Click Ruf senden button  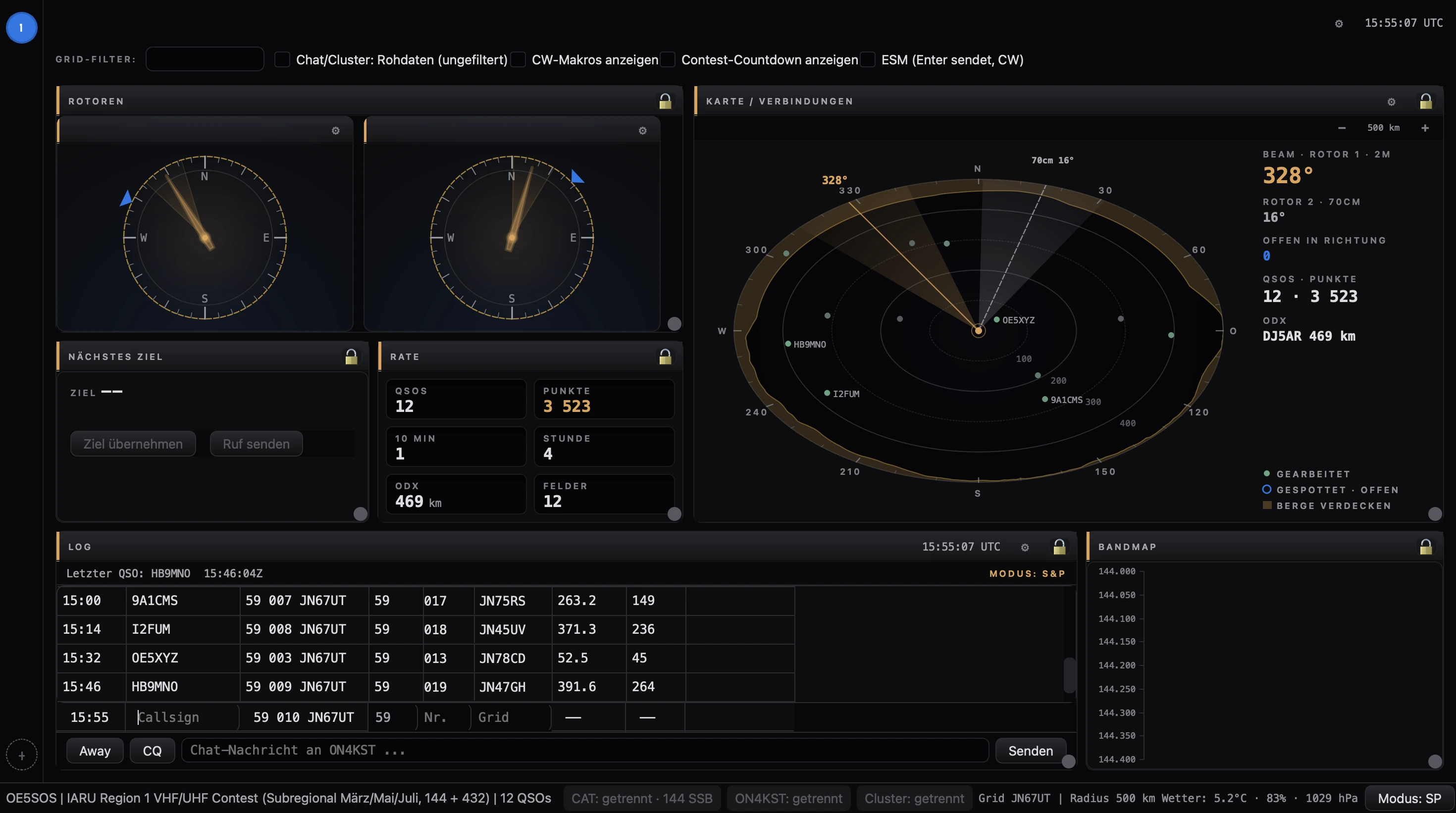click(x=256, y=444)
